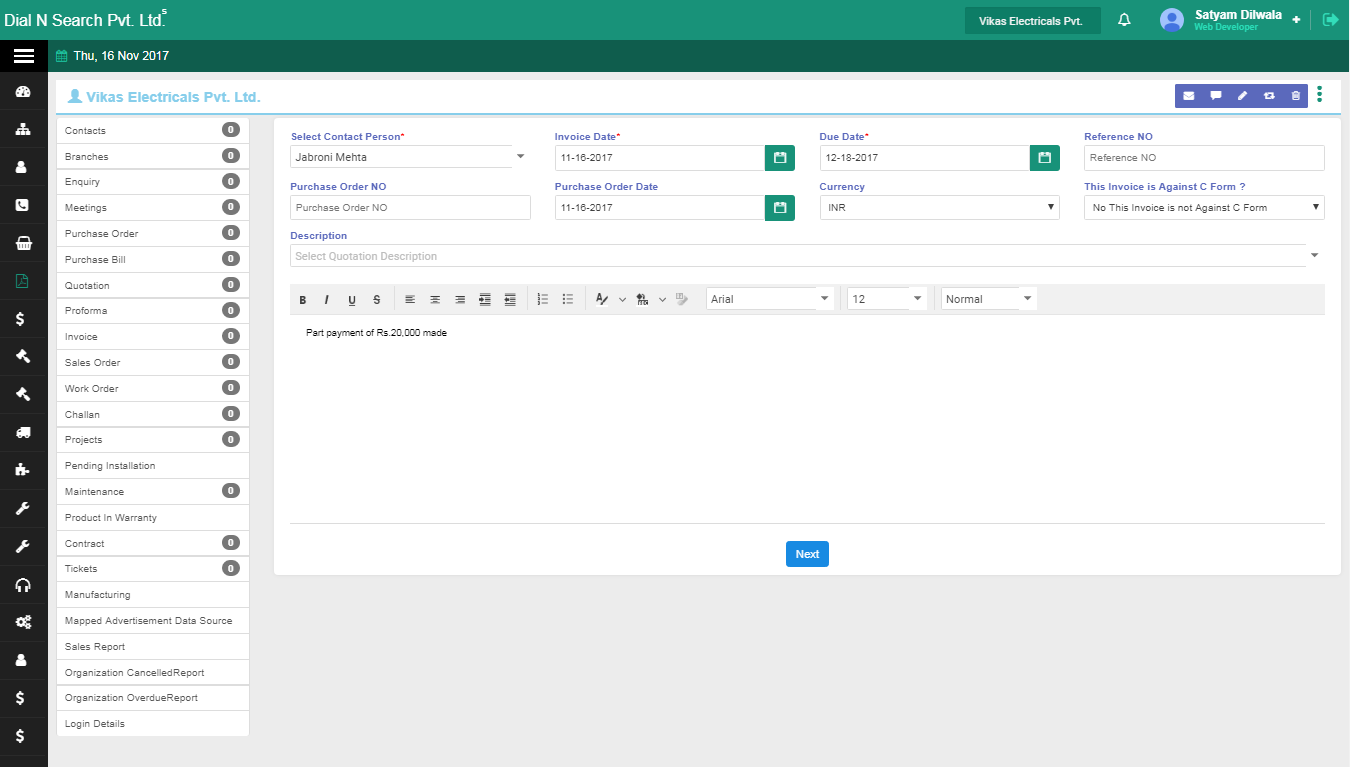1350x767 pixels.
Task: Click the Purchase Order NO input field
Action: click(x=410, y=207)
